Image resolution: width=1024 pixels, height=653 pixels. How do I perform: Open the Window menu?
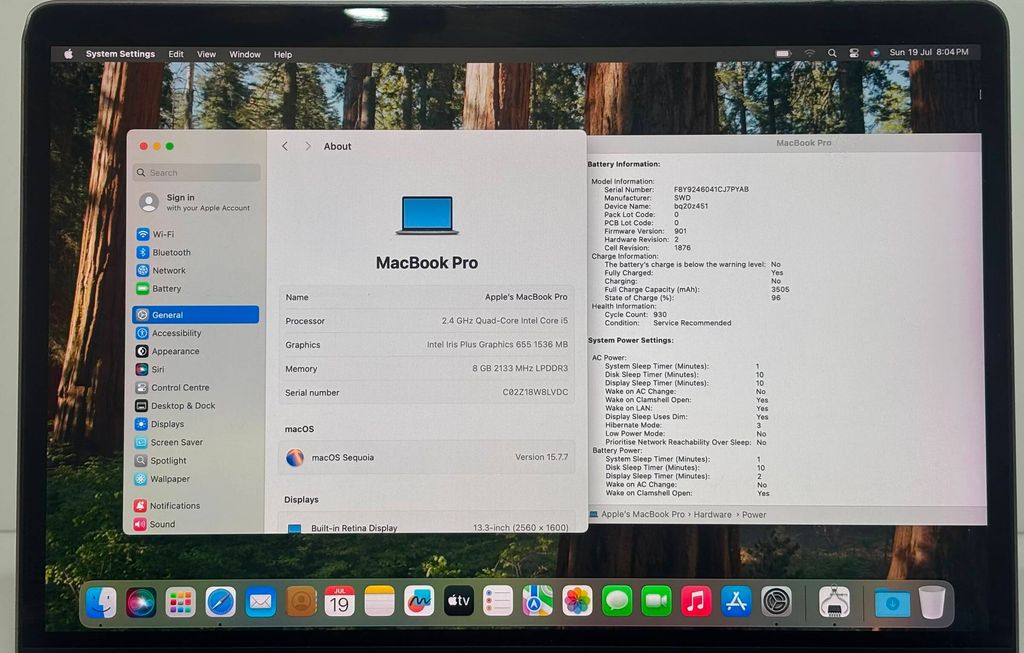245,54
